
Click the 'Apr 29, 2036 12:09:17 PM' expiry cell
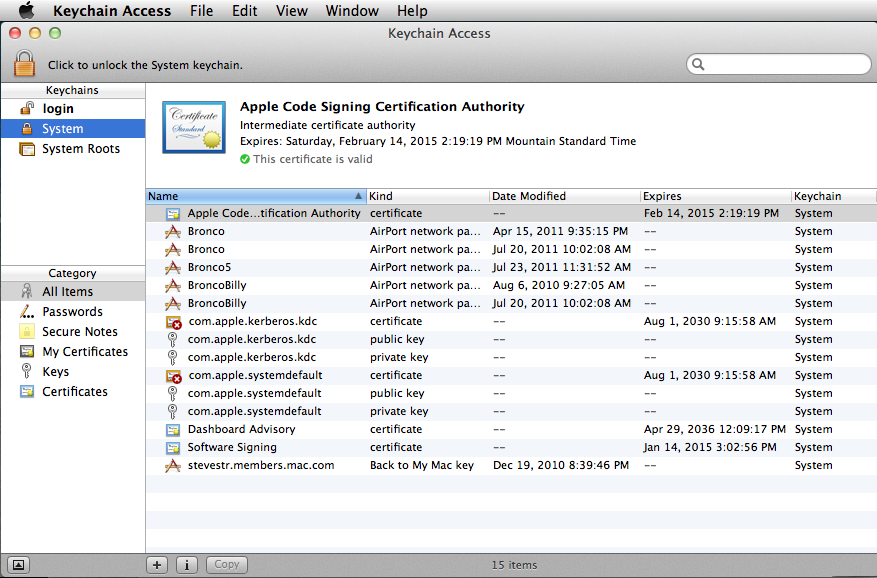pyautogui.click(x=715, y=429)
